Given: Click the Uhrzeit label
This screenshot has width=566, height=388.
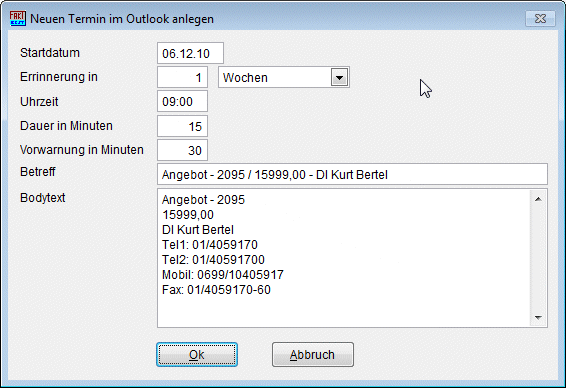Looking at the screenshot, I should tap(39, 102).
